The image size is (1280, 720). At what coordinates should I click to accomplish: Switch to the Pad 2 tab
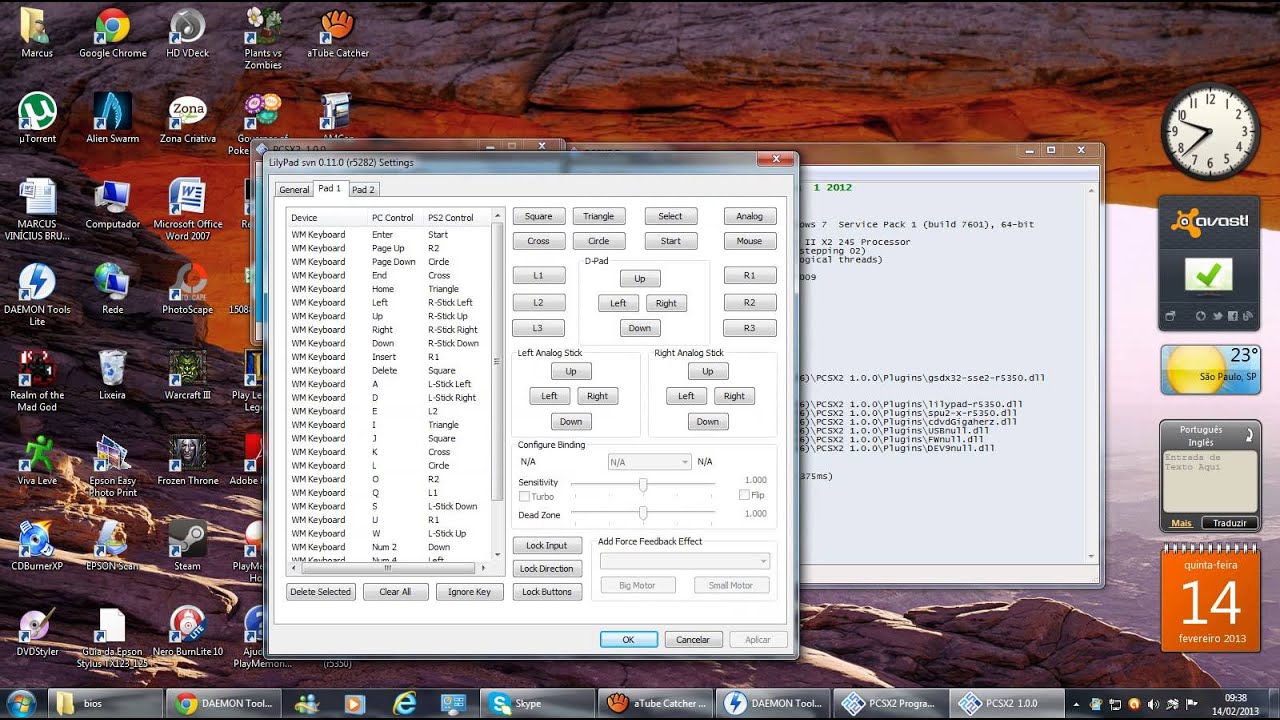[x=363, y=189]
